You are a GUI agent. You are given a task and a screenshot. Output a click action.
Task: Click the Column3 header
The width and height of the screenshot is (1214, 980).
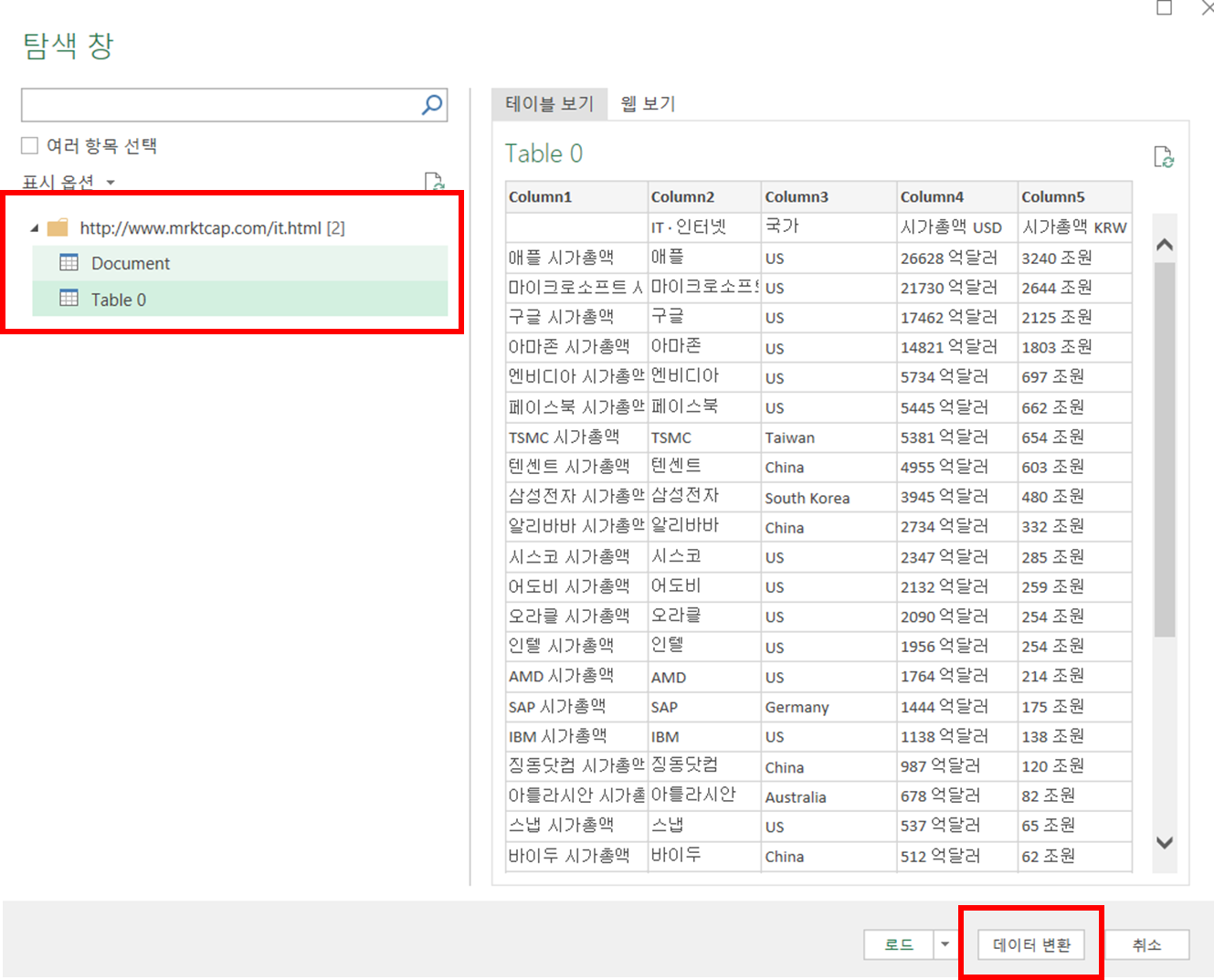point(829,196)
